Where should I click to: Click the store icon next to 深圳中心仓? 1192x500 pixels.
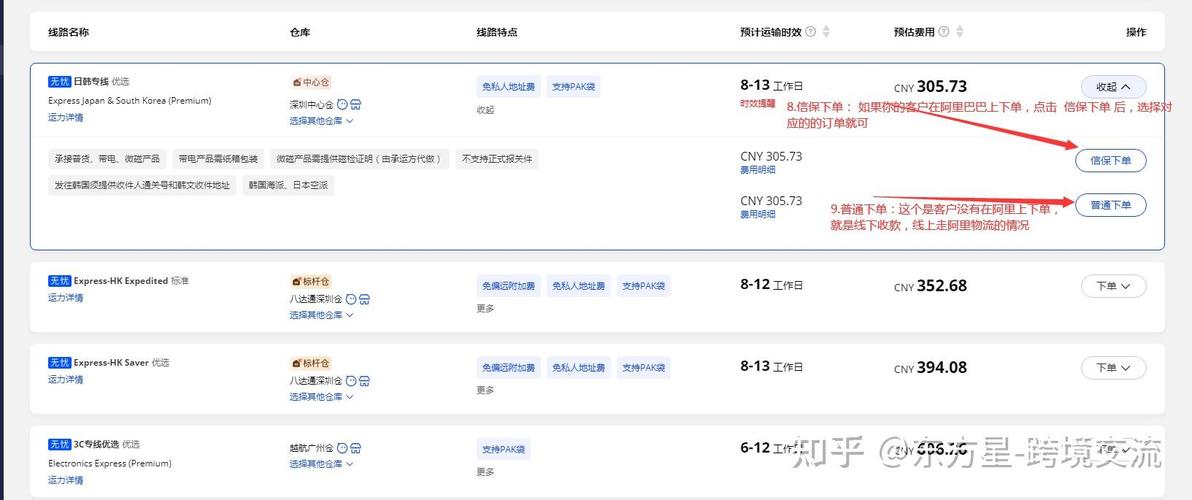[x=356, y=104]
